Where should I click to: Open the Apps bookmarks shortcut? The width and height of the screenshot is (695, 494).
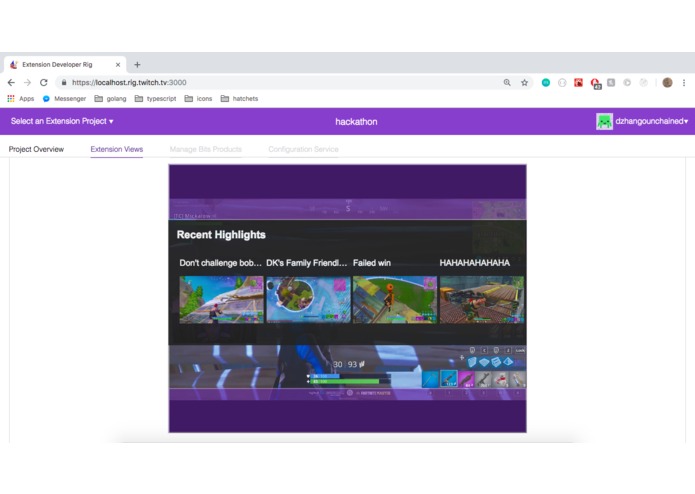(21, 98)
